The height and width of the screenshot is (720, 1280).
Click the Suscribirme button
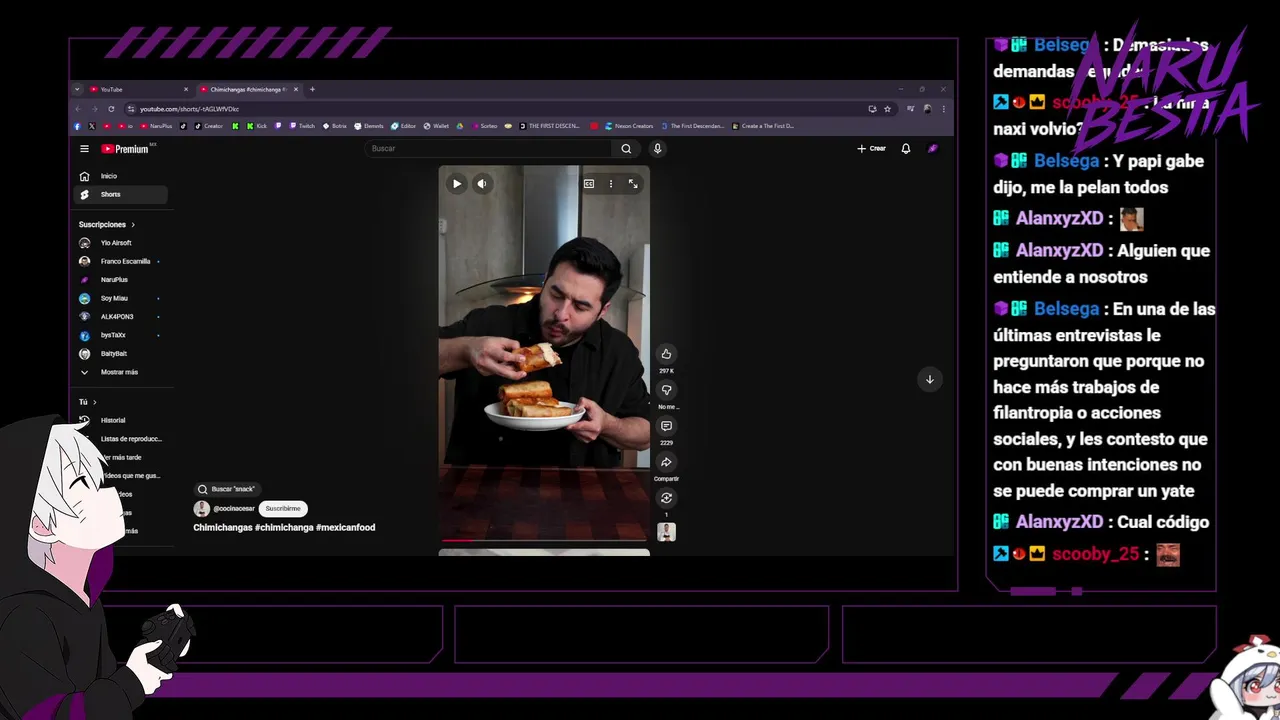point(283,509)
